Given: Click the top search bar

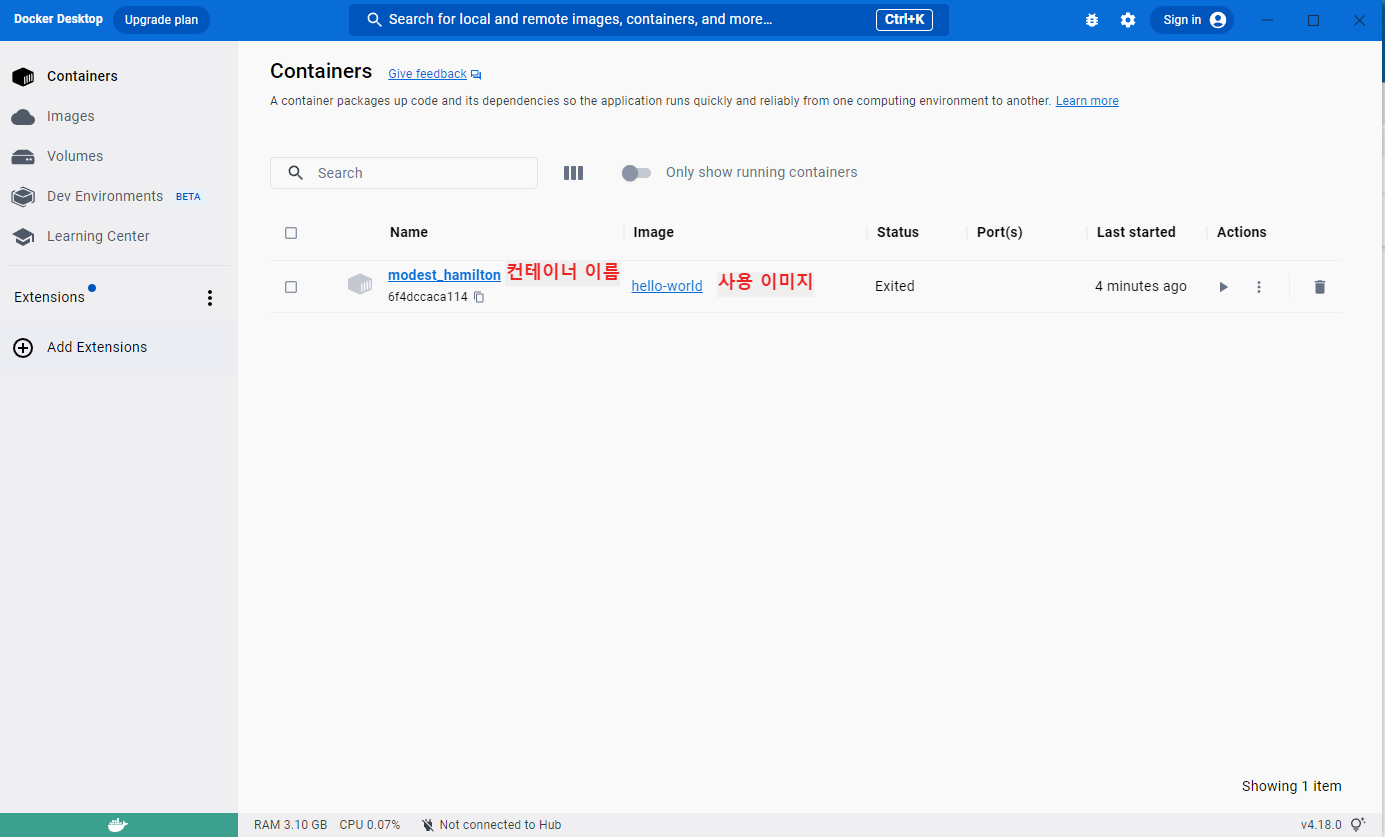Looking at the screenshot, I should click(x=648, y=20).
